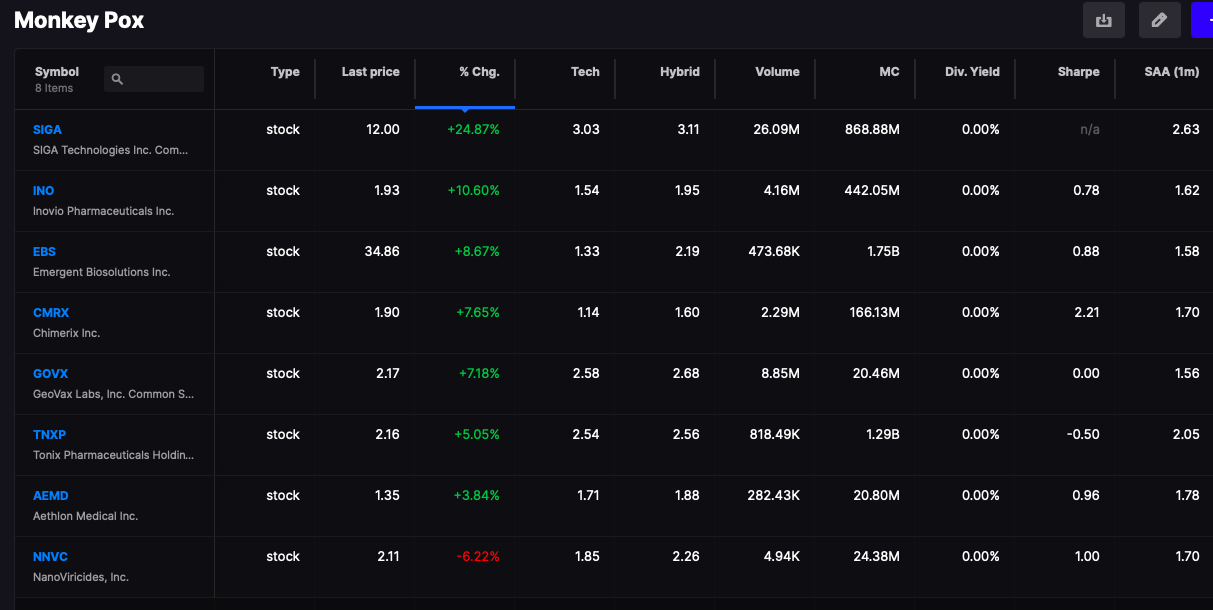Open the EBS ticker link
This screenshot has width=1213, height=610.
pyautogui.click(x=44, y=252)
